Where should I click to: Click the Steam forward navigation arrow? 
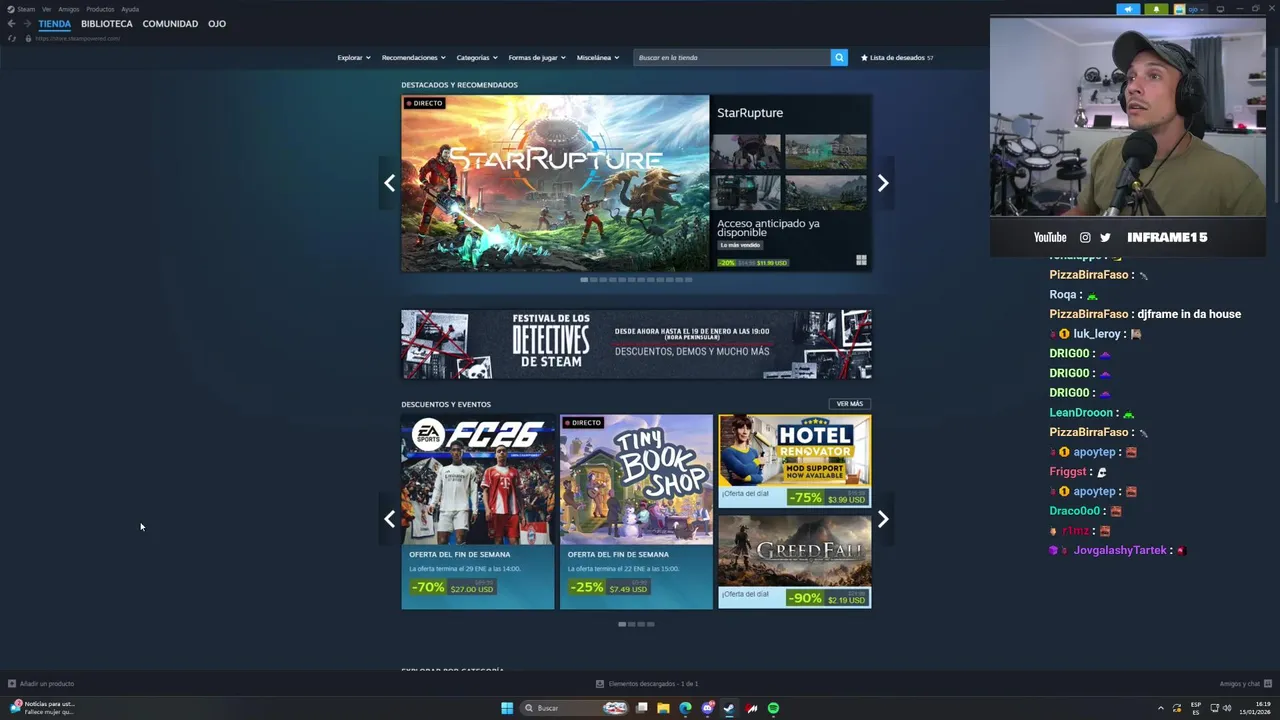click(x=26, y=24)
